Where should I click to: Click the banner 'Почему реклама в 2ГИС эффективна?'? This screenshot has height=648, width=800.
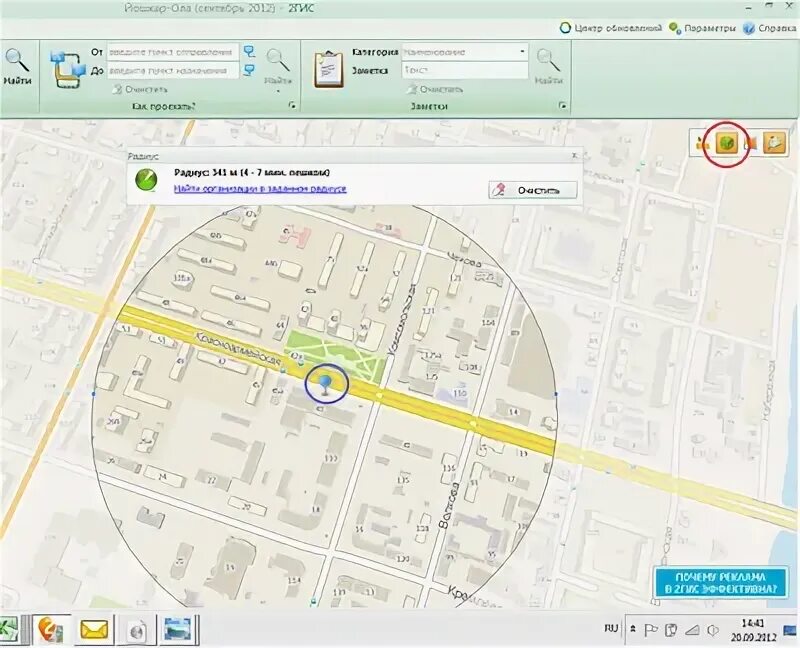(722, 584)
